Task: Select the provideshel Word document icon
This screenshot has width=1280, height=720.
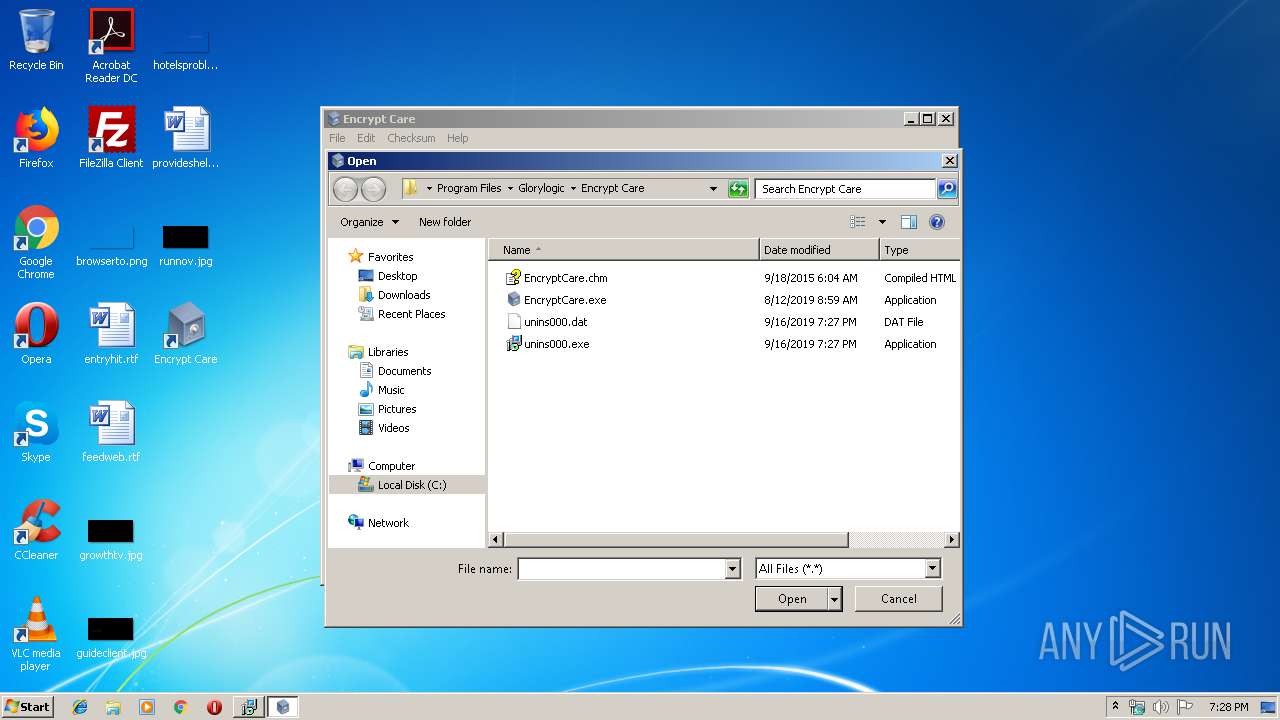Action: pyautogui.click(x=186, y=138)
